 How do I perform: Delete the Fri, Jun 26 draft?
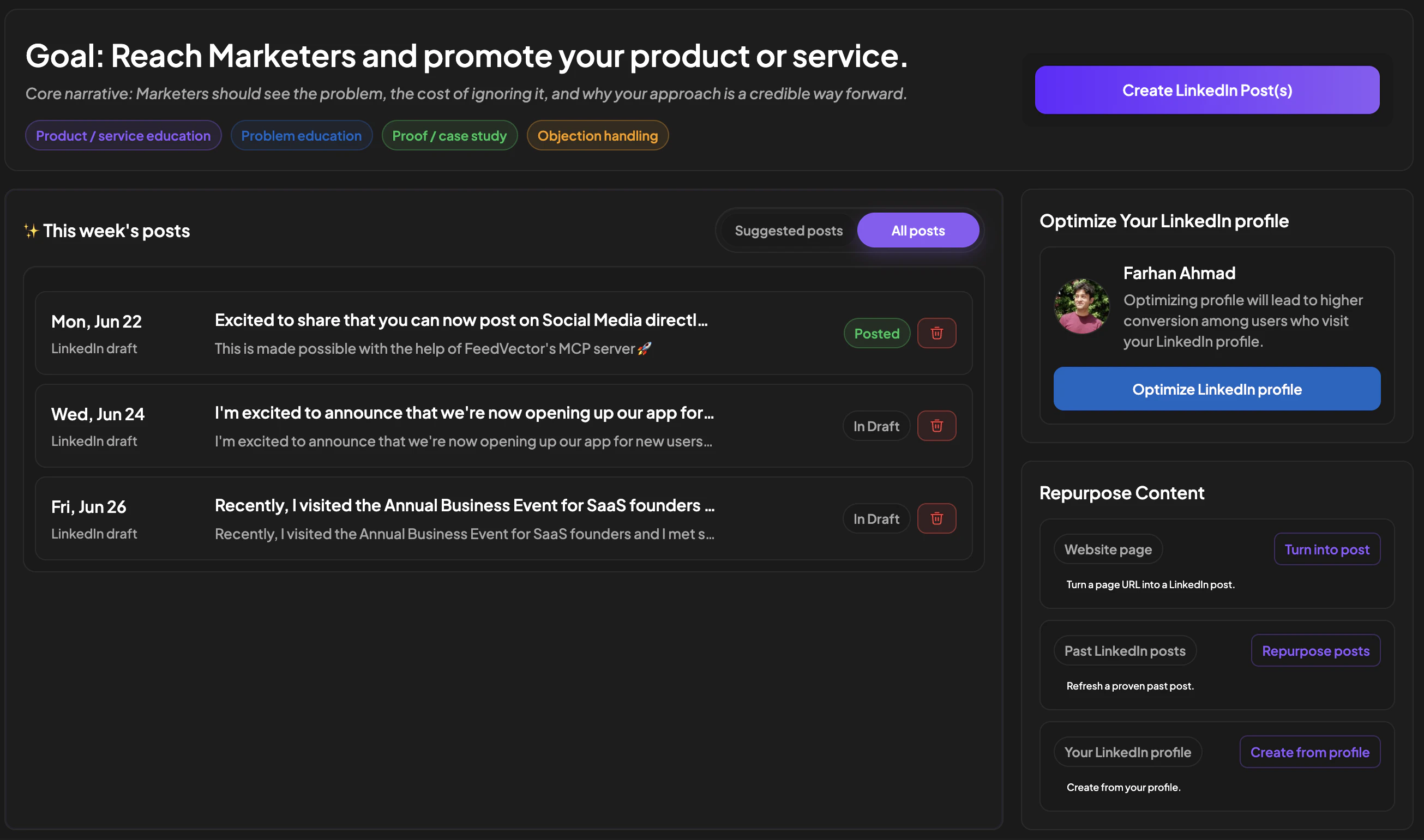tap(936, 518)
